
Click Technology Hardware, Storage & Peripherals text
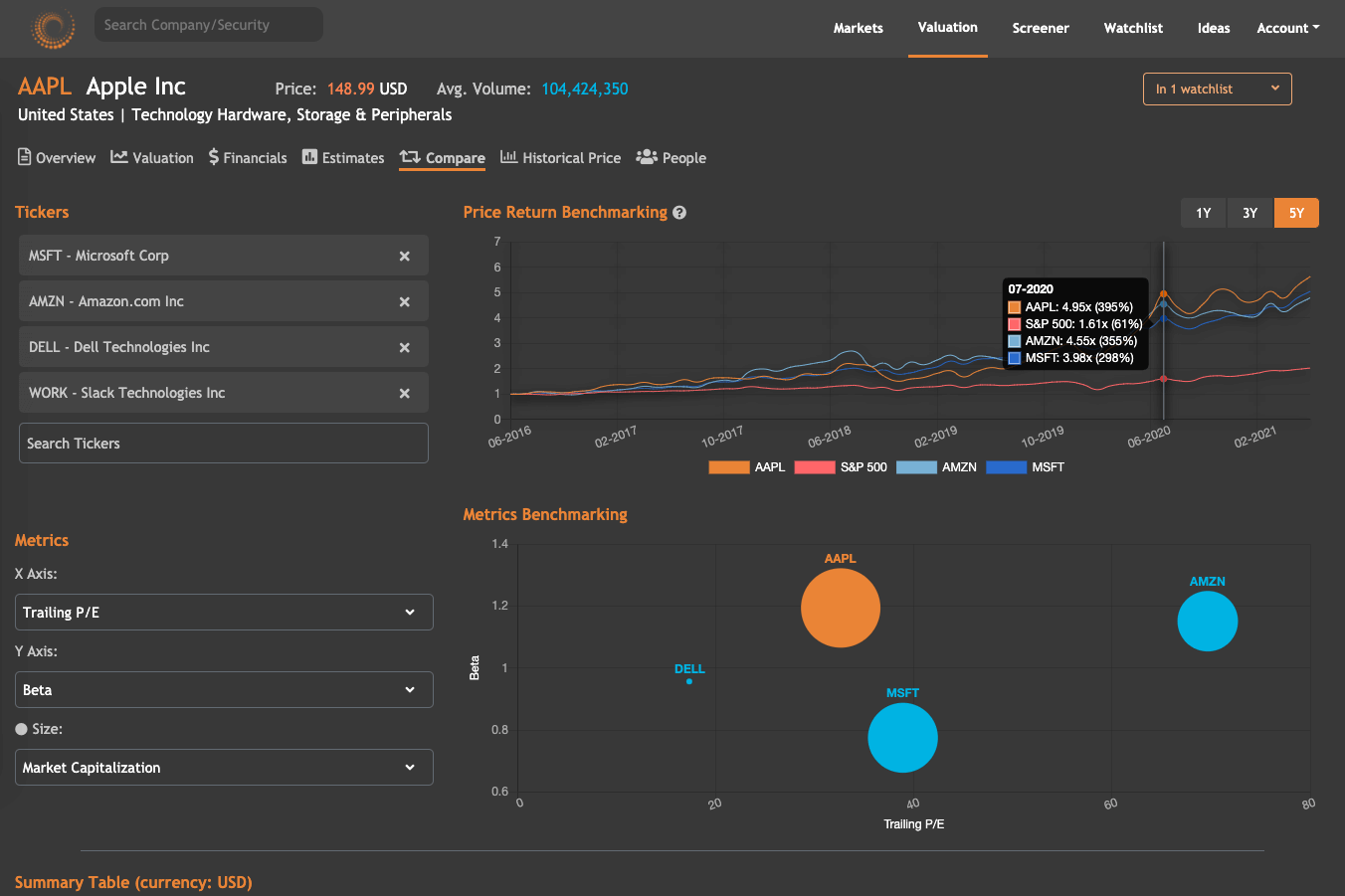coord(291,114)
